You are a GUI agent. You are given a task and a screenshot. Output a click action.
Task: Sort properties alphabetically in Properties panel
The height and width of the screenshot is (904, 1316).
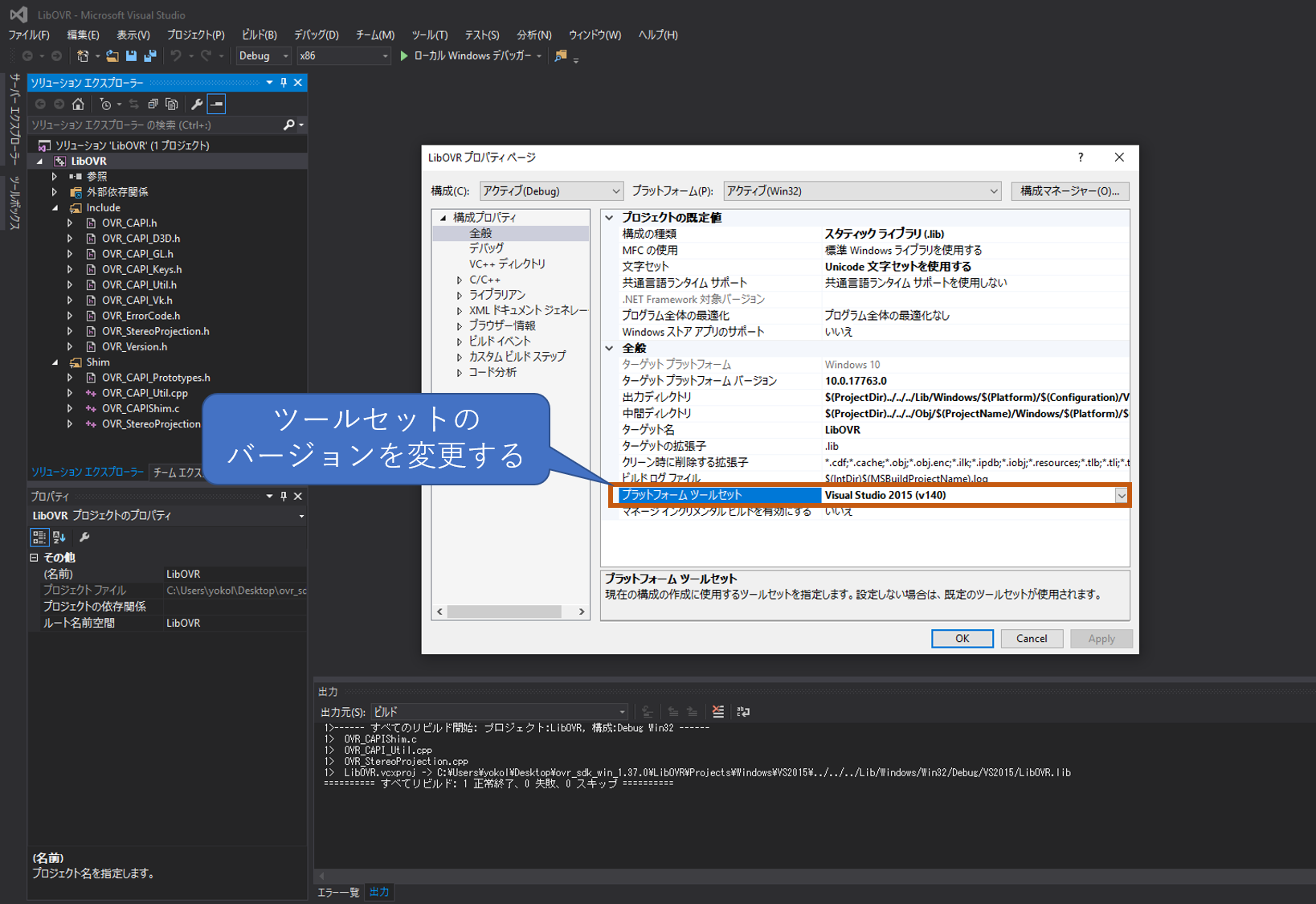[58, 537]
